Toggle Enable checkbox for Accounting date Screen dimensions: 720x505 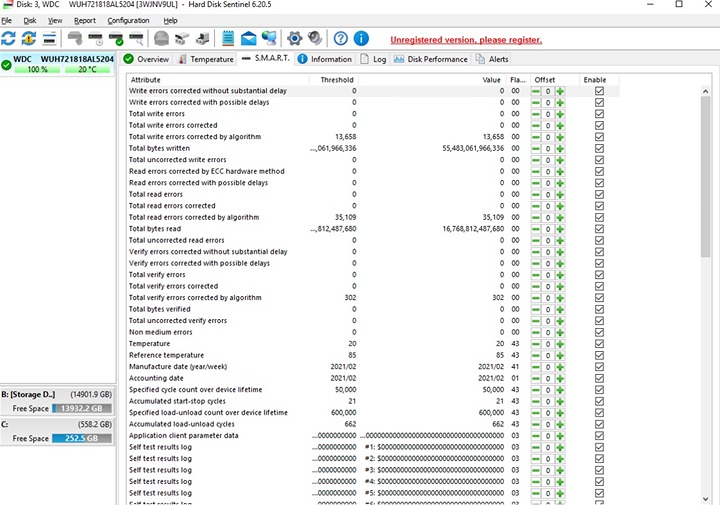pyautogui.click(x=599, y=378)
